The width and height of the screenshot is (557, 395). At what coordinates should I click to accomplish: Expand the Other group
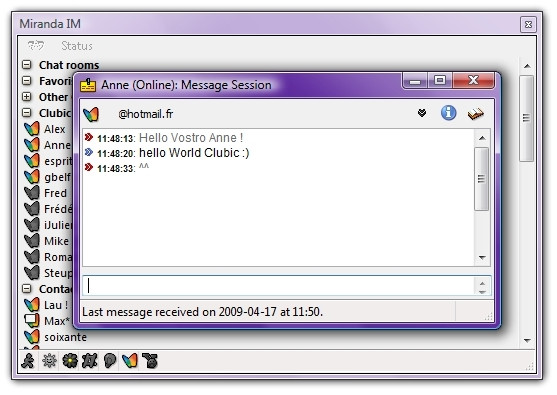[x=27, y=97]
